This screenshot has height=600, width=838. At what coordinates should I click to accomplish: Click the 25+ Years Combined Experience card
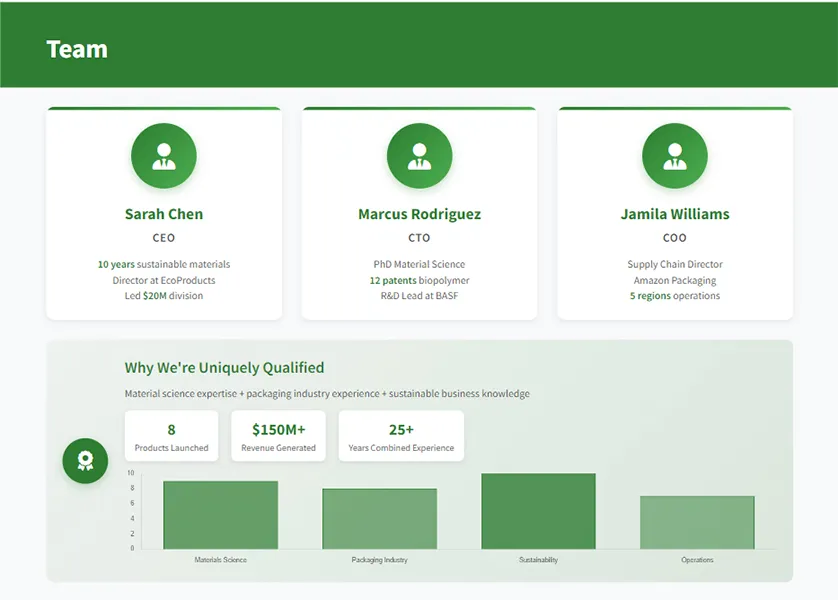click(x=401, y=436)
